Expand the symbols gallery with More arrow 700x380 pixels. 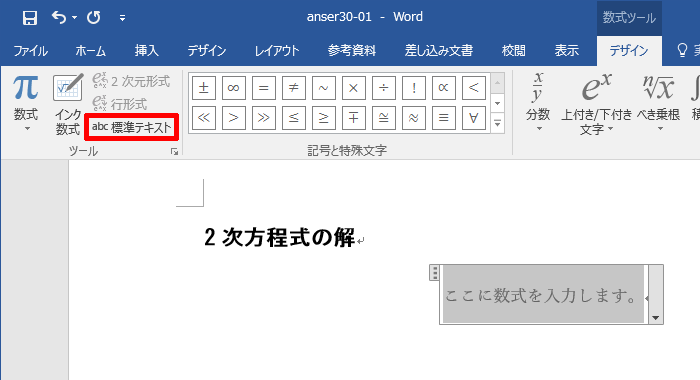pos(498,124)
